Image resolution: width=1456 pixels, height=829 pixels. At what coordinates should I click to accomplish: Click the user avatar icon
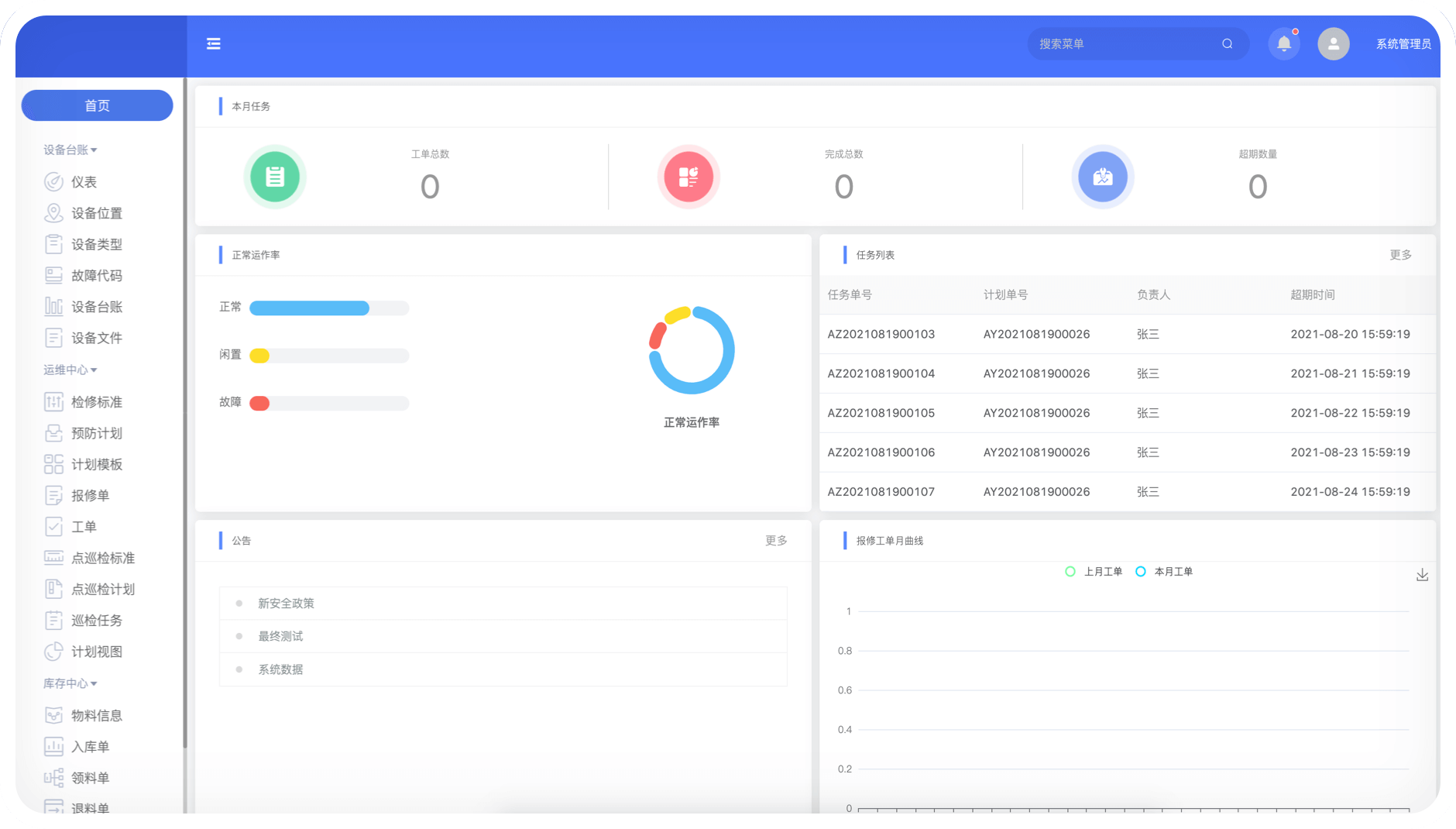[x=1333, y=44]
